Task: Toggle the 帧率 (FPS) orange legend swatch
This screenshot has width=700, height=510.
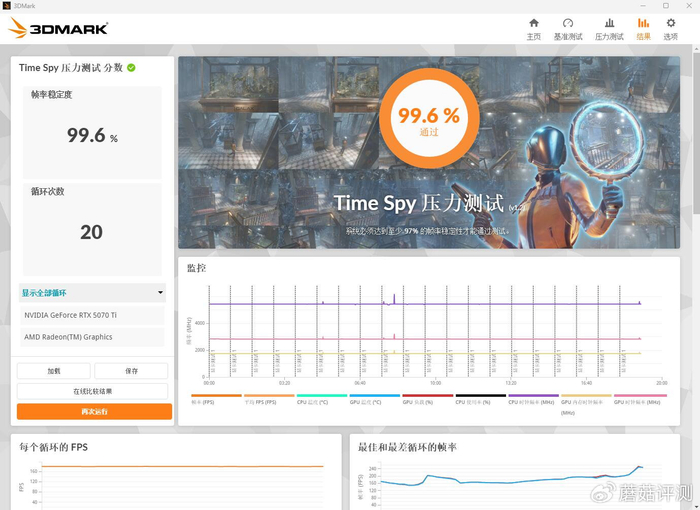Action: tap(216, 396)
